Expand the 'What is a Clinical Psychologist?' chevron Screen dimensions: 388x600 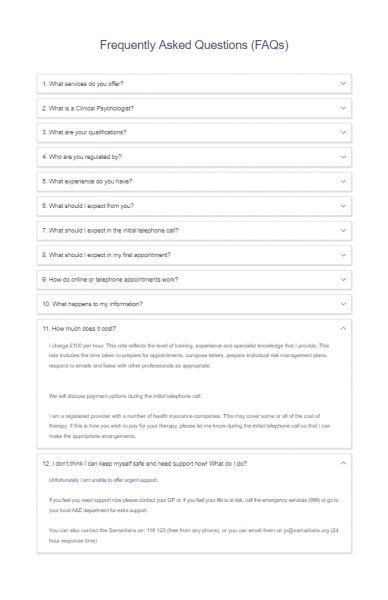[x=343, y=108]
